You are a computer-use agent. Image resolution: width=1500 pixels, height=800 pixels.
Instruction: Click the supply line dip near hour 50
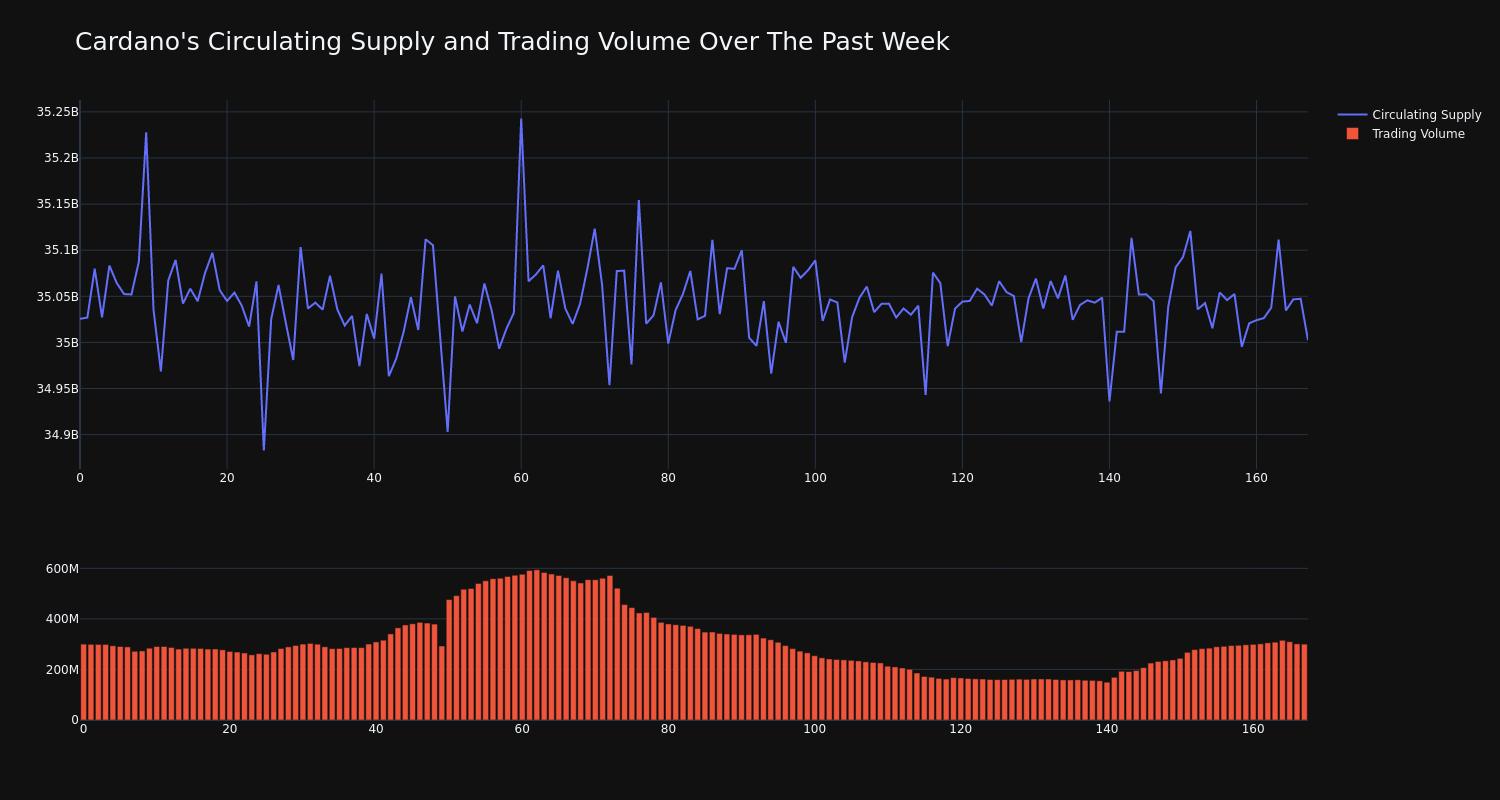click(447, 431)
